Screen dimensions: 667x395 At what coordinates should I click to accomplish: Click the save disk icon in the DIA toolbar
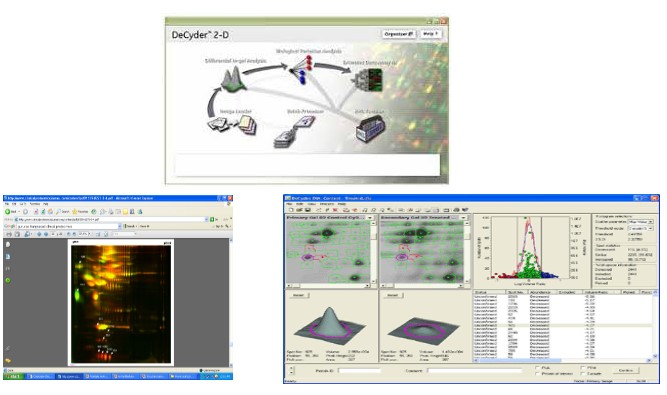pos(308,210)
